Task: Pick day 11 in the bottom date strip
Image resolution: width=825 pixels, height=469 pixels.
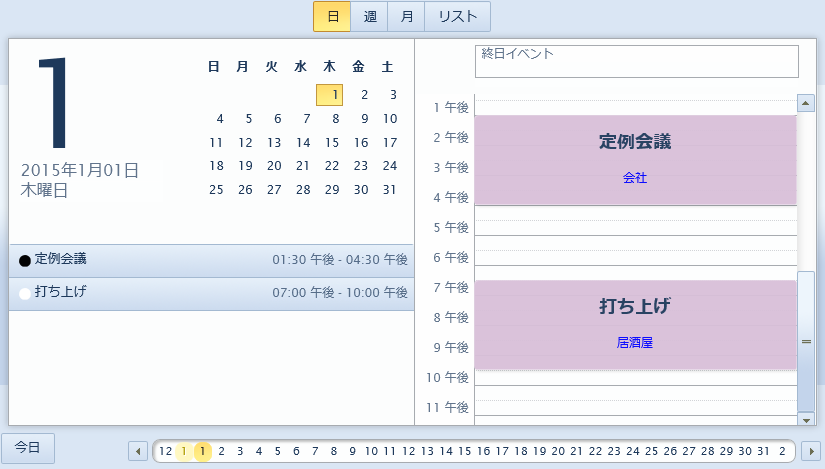Action: [x=390, y=451]
